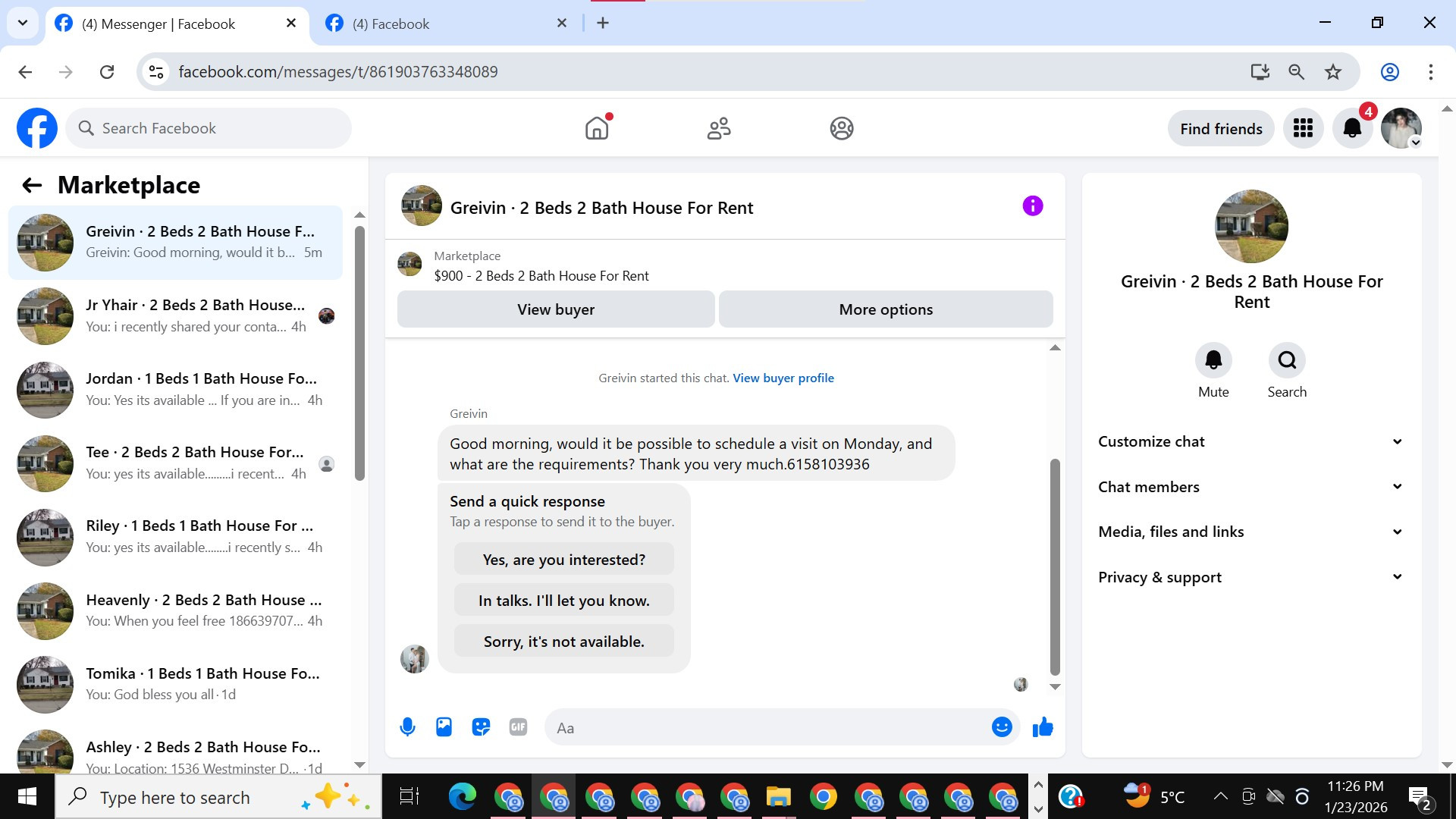Attach a file with photo icon
1456x819 pixels.
[444, 727]
